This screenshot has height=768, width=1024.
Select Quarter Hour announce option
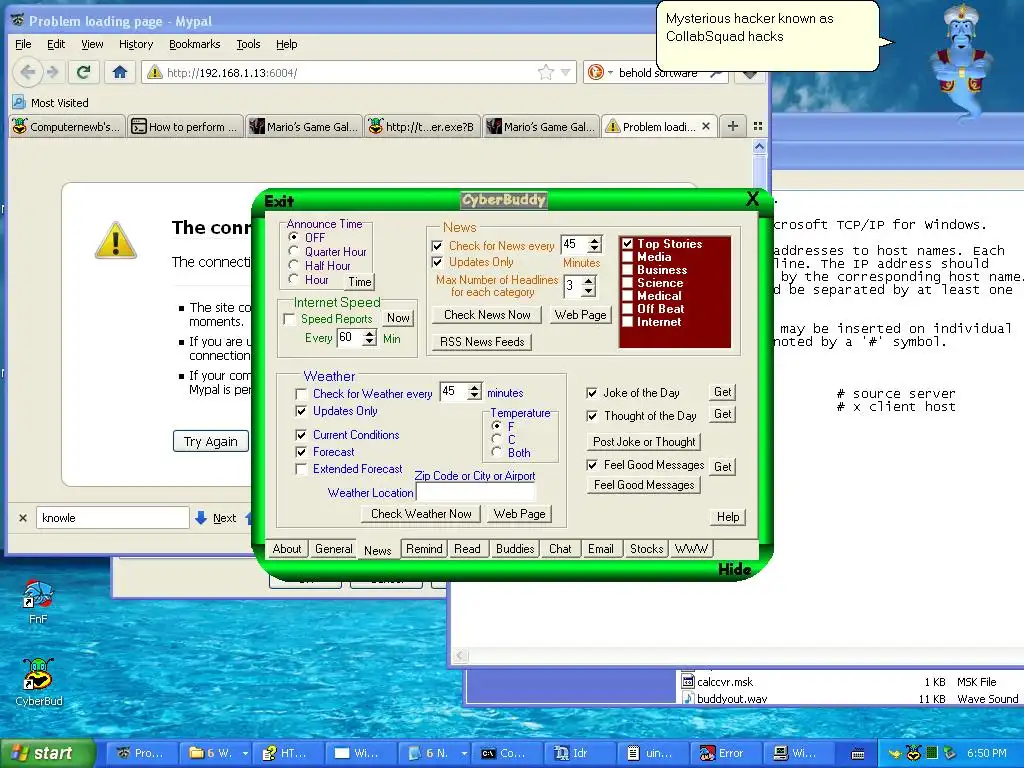293,251
